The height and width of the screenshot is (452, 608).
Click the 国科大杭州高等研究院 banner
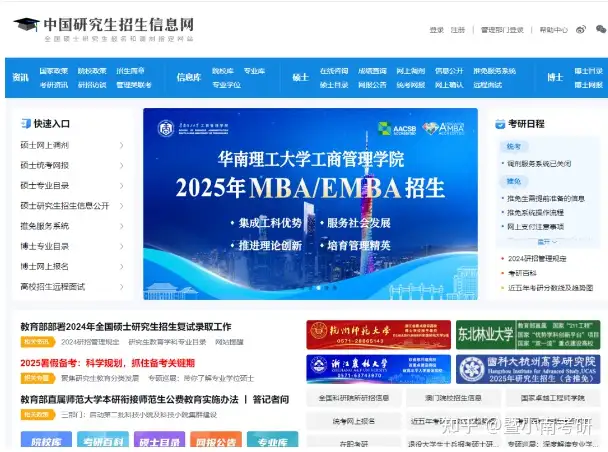528,369
